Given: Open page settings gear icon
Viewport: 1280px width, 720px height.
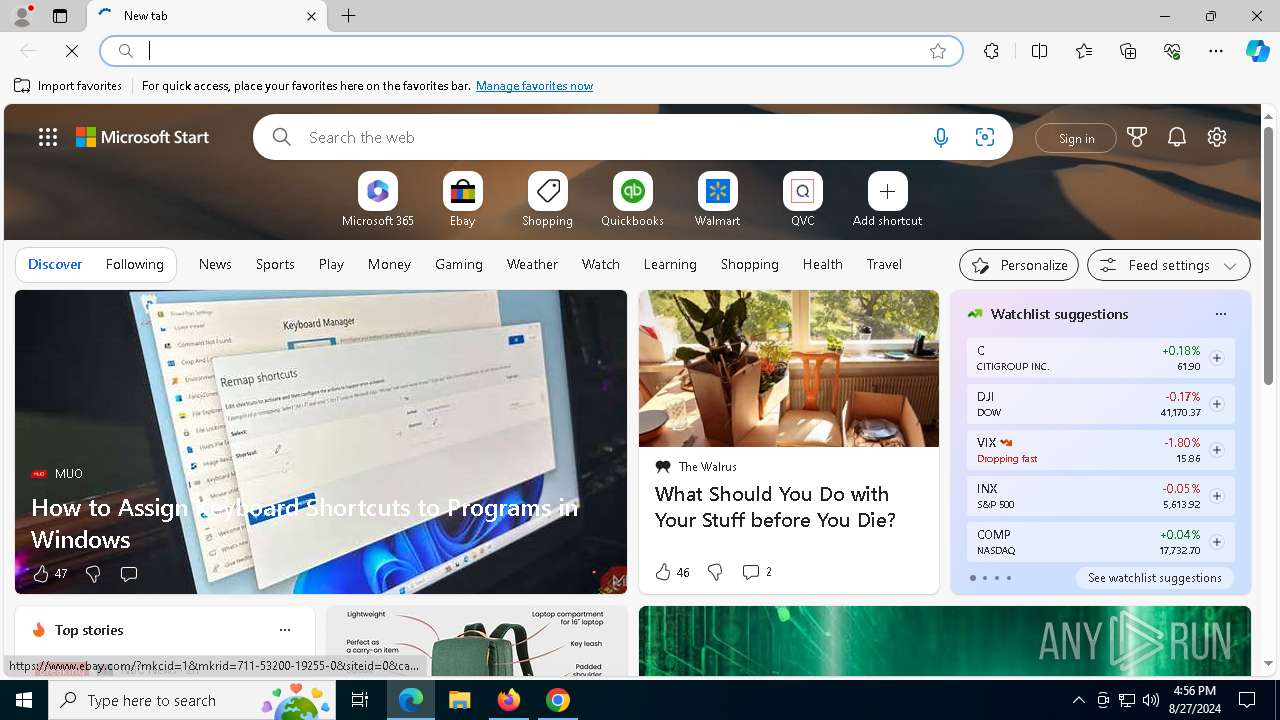Looking at the screenshot, I should (x=1217, y=138).
